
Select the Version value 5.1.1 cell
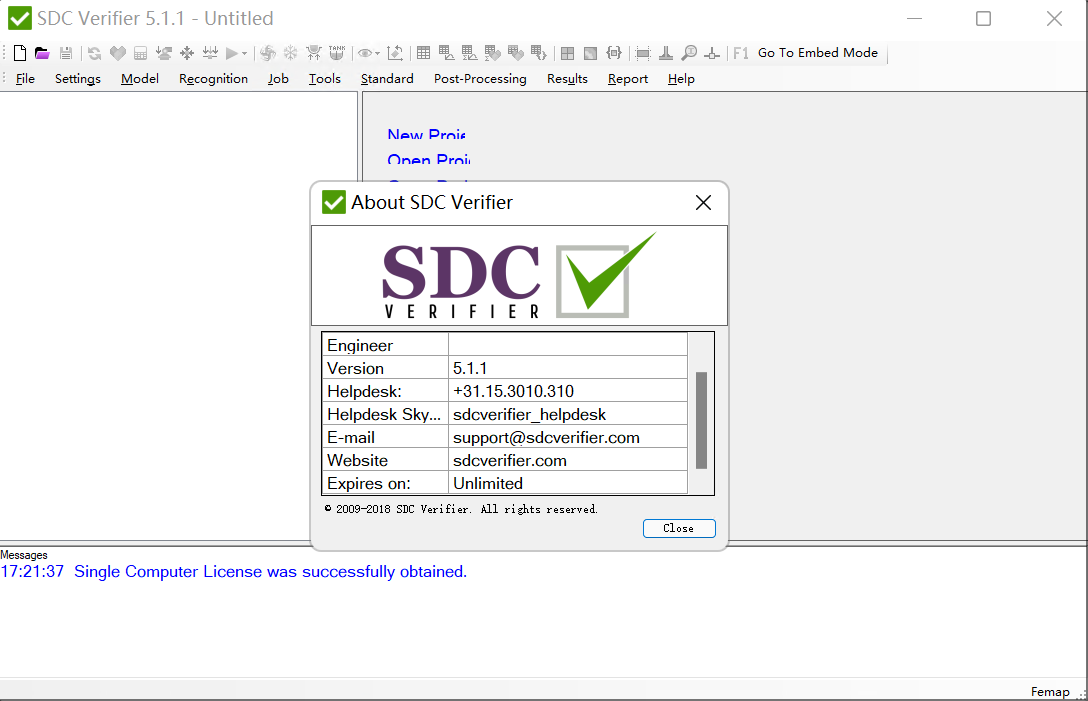pos(568,368)
